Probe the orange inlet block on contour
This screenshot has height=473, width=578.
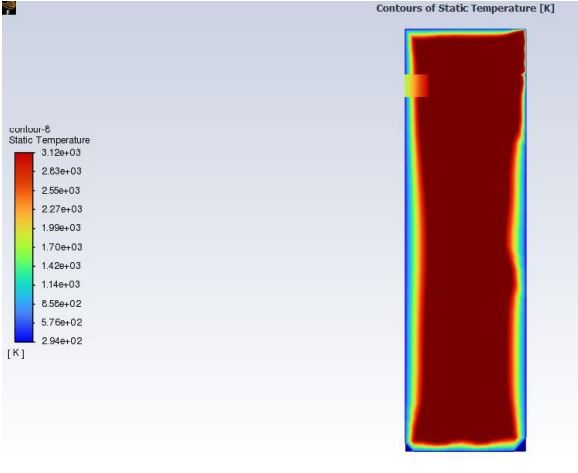417,86
